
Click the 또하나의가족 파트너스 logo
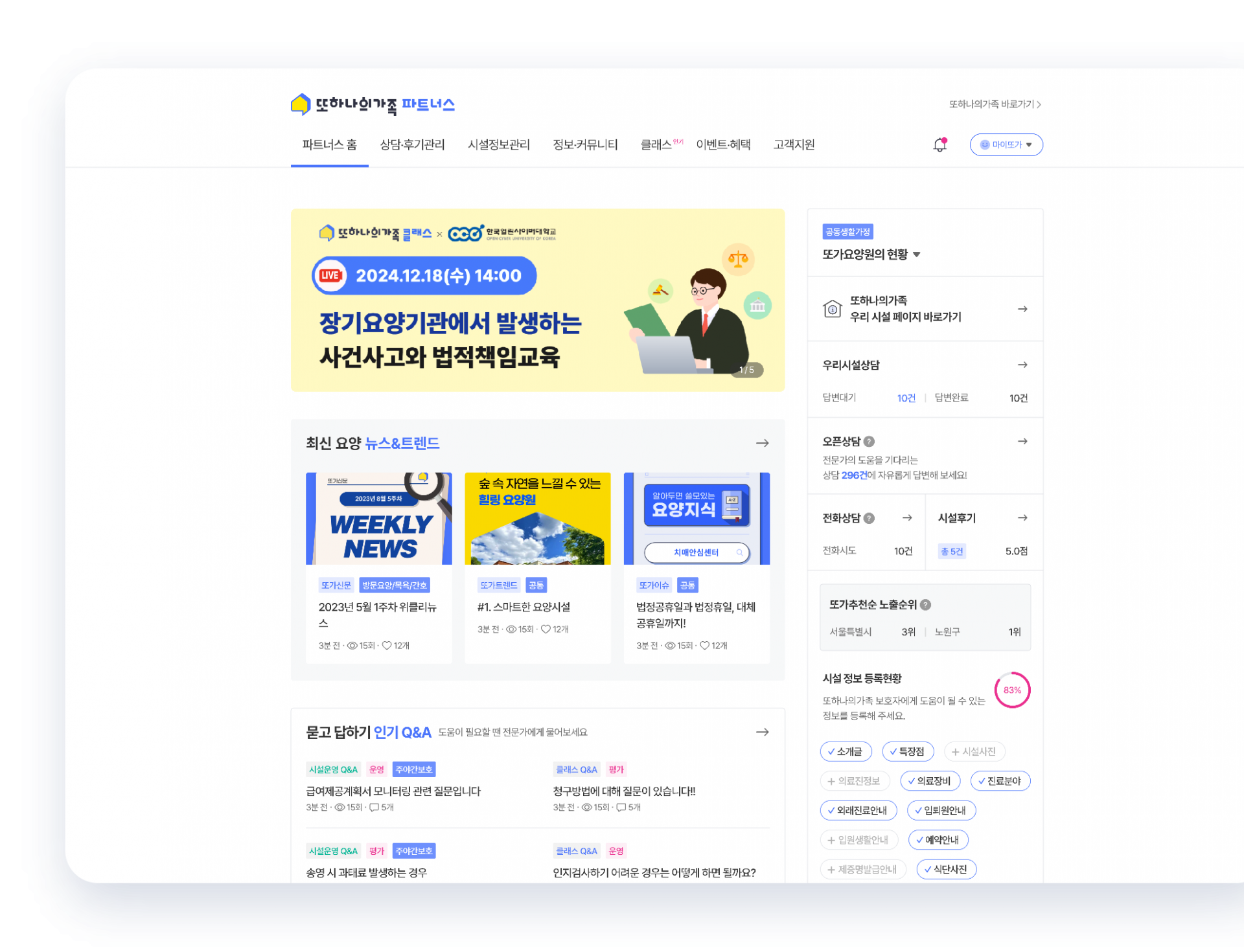(373, 104)
